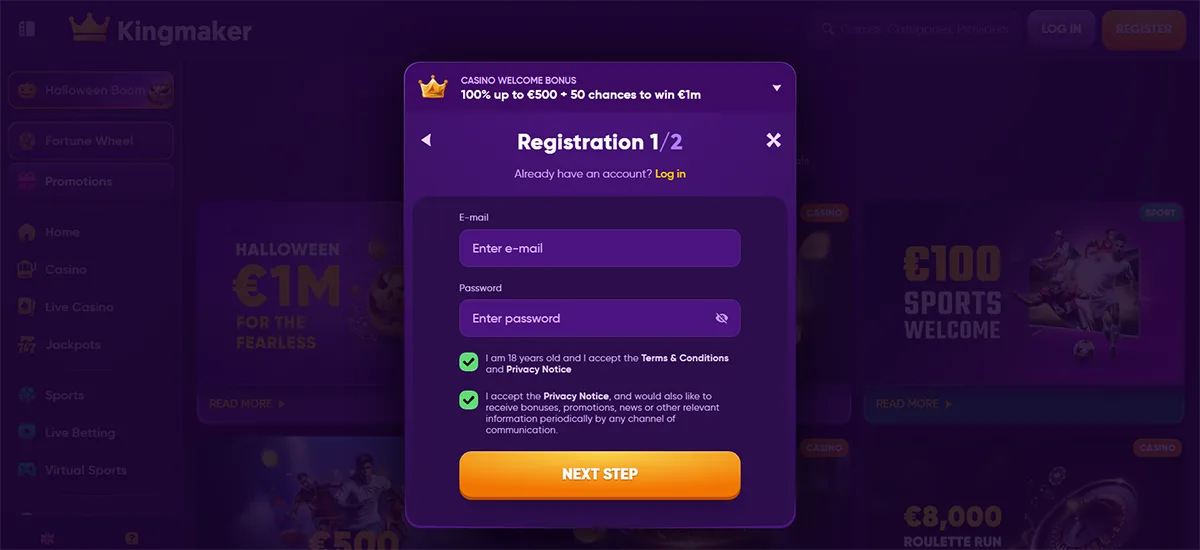Open the Terms & Conditions link
The image size is (1200, 550).
685,358
